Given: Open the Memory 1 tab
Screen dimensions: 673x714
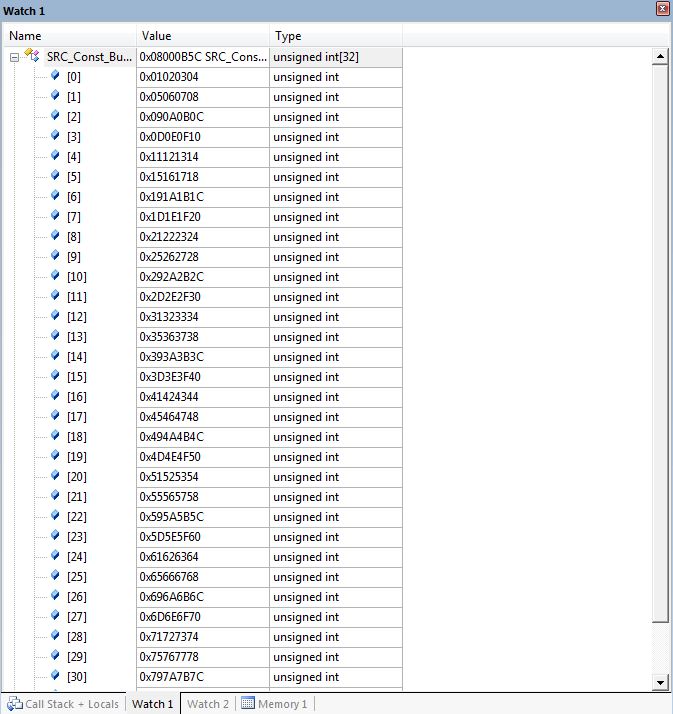Looking at the screenshot, I should [x=282, y=704].
